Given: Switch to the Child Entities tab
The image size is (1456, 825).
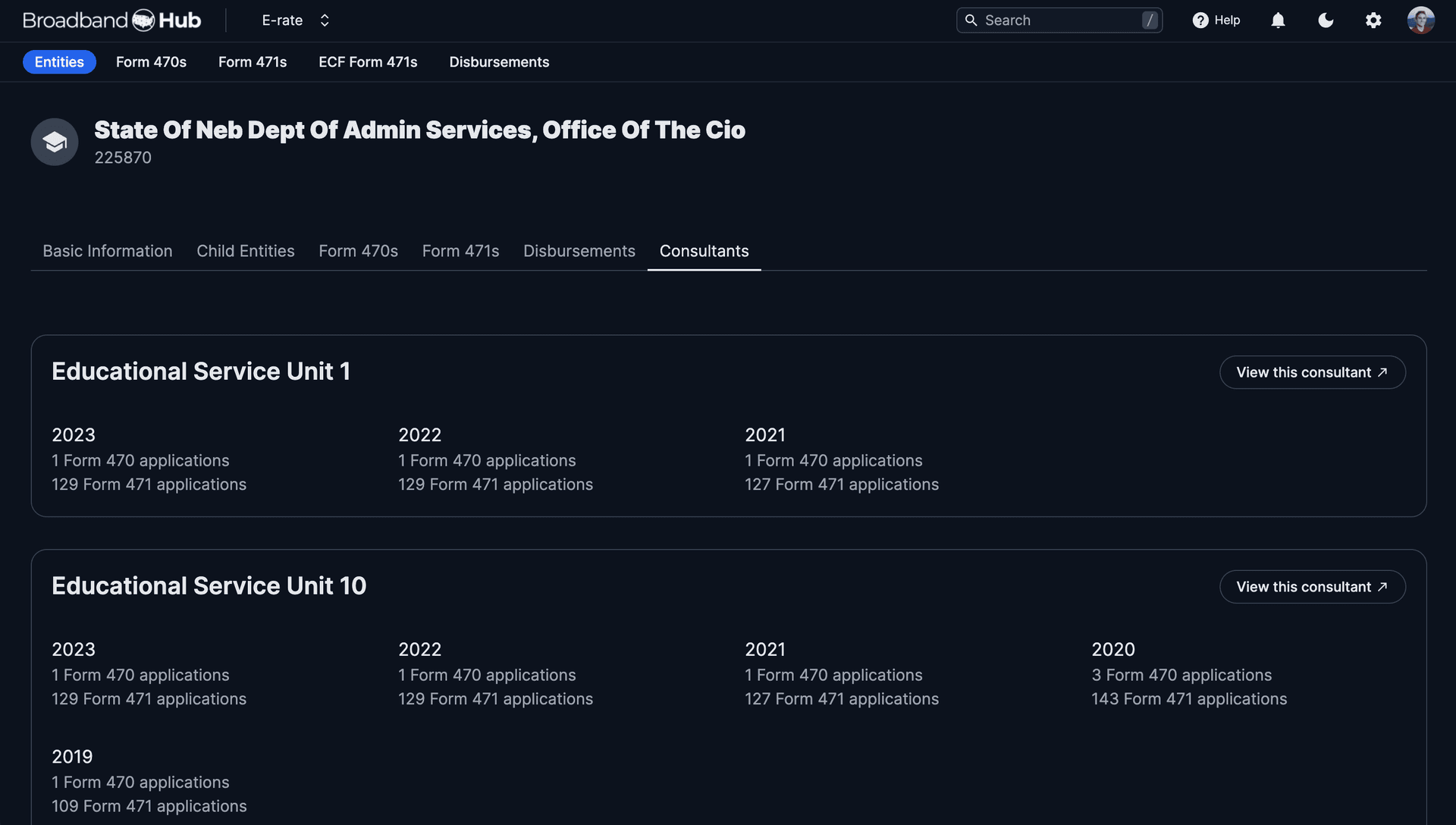Looking at the screenshot, I should 245,250.
